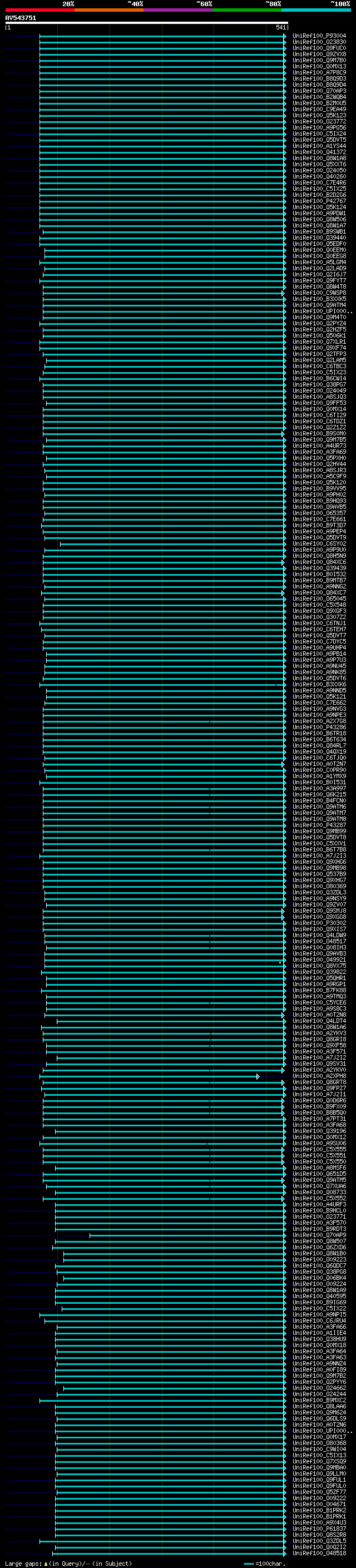Screen dimensions: 356x1568
Task: Select hit UniRef100_Q5DVT5
Action: (x=319, y=140)
